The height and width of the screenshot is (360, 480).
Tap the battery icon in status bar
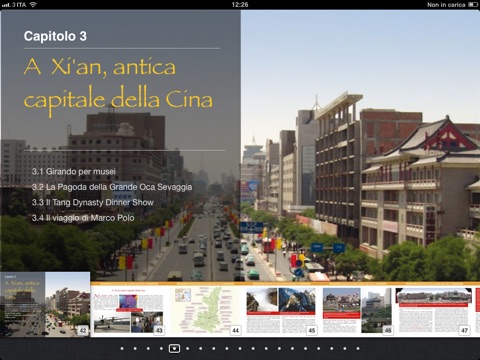tap(473, 5)
